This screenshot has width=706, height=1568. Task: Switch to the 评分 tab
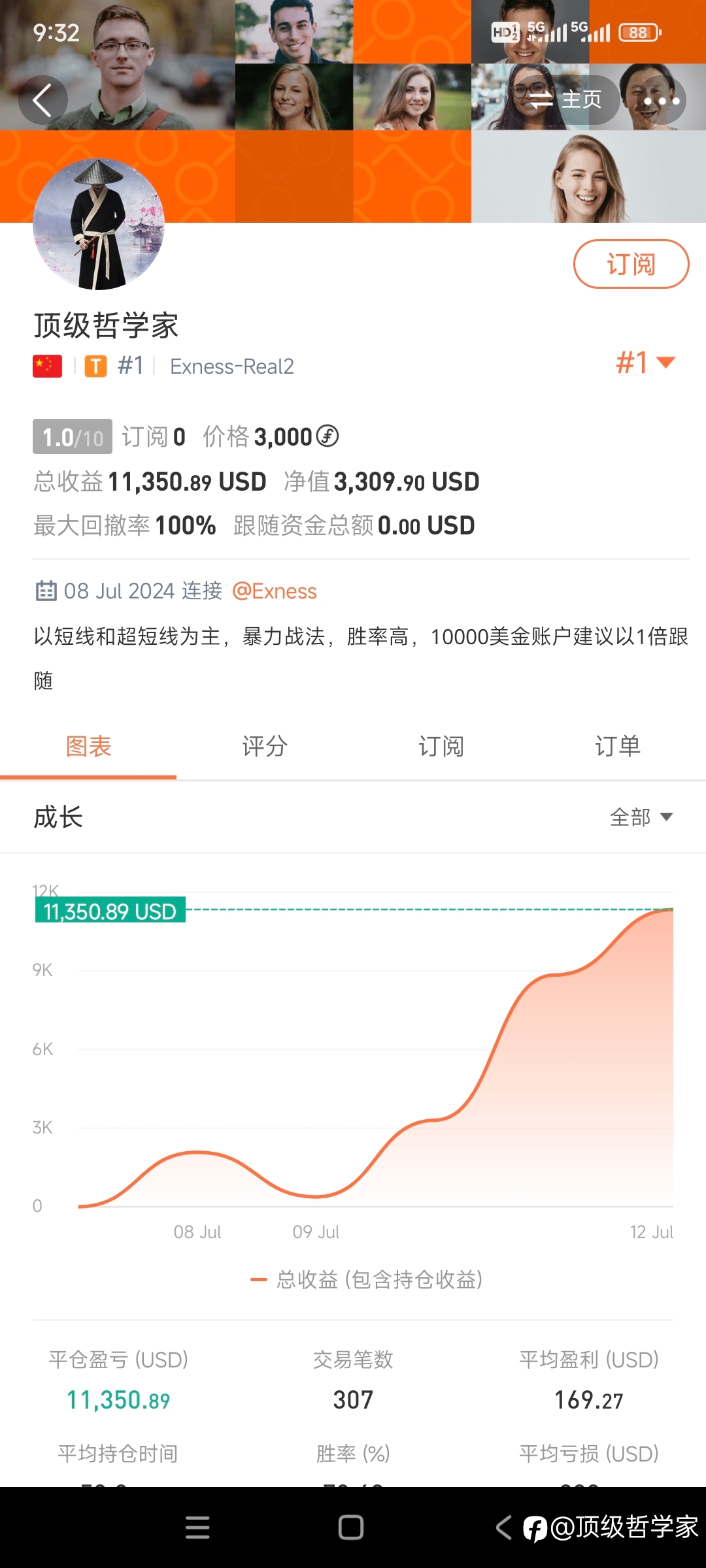(x=265, y=746)
